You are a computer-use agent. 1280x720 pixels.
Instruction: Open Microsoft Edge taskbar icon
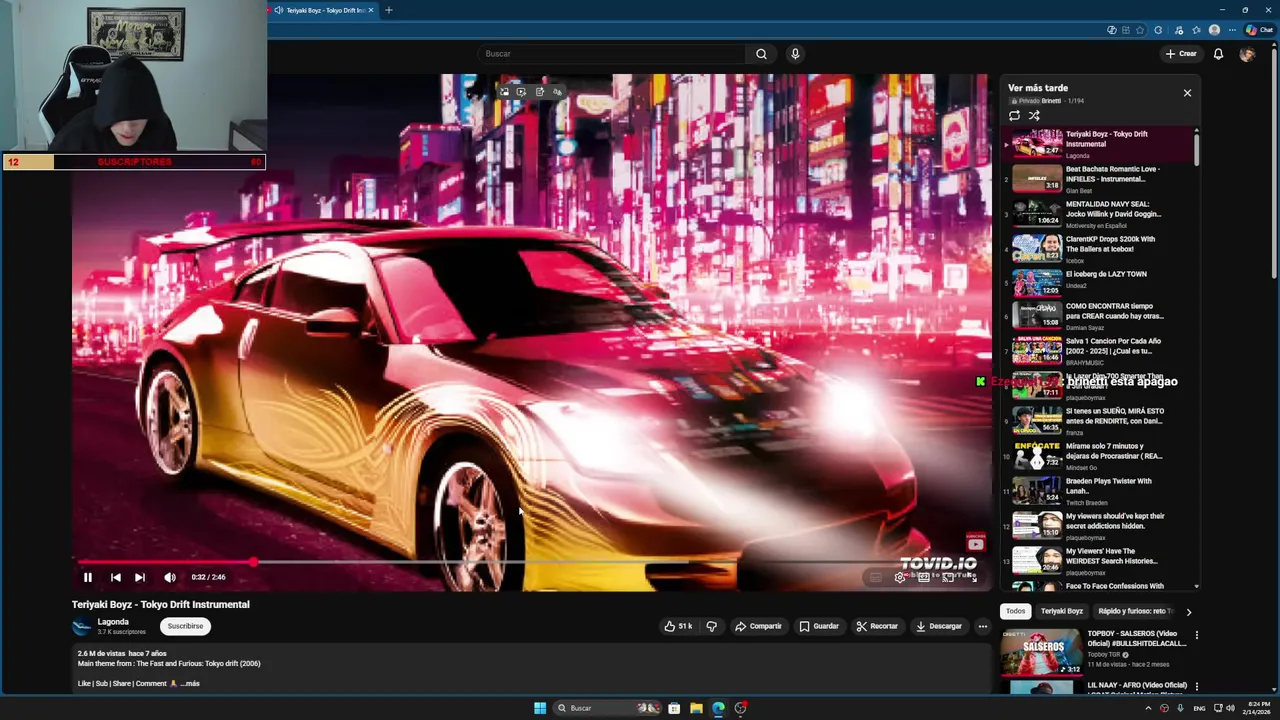[x=718, y=708]
